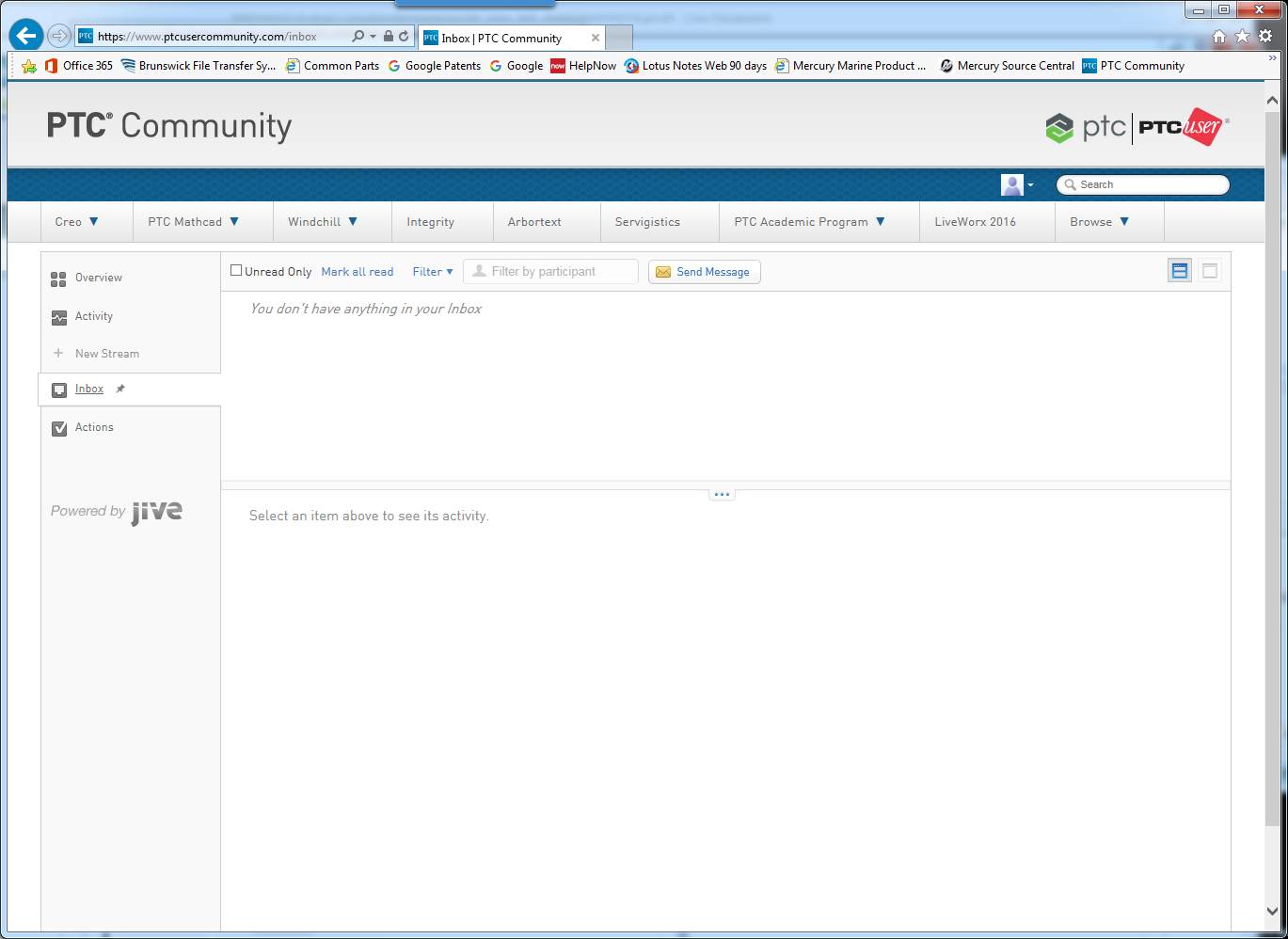Open the user avatar menu
Image resolution: width=1288 pixels, height=939 pixels.
[1017, 184]
